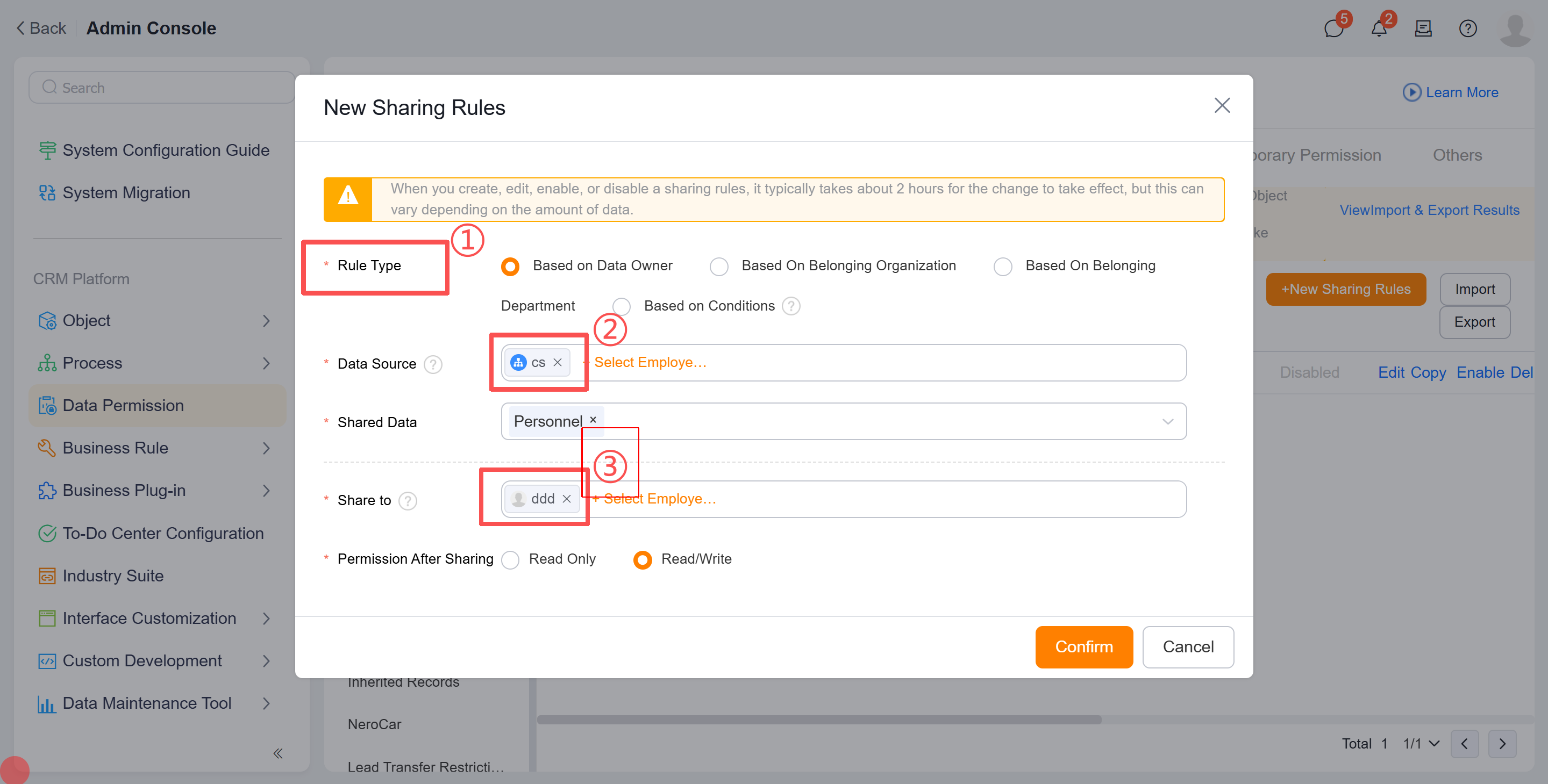Open the notifications bell with 2 alerts
This screenshot has height=784, width=1548.
[x=1379, y=28]
